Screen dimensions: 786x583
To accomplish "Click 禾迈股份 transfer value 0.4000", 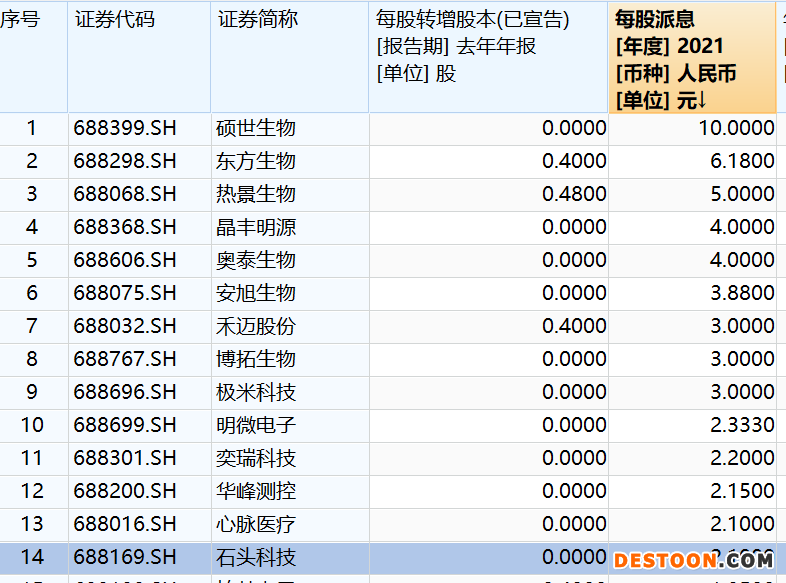I will (574, 326).
